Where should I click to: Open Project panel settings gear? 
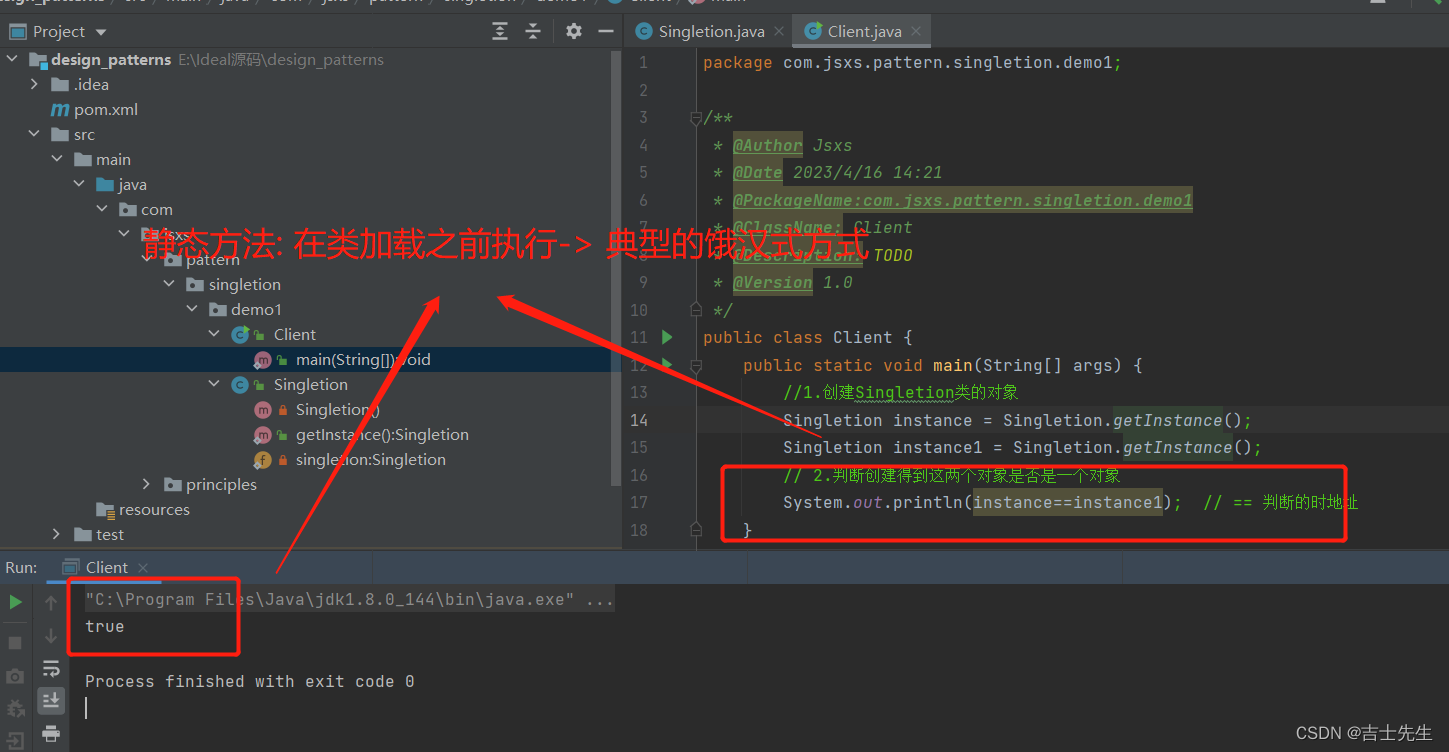click(x=573, y=31)
